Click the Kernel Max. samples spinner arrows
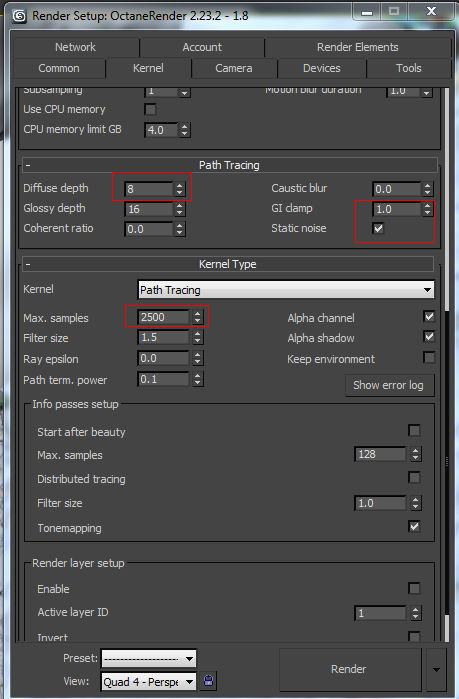The image size is (459, 699). (197, 317)
